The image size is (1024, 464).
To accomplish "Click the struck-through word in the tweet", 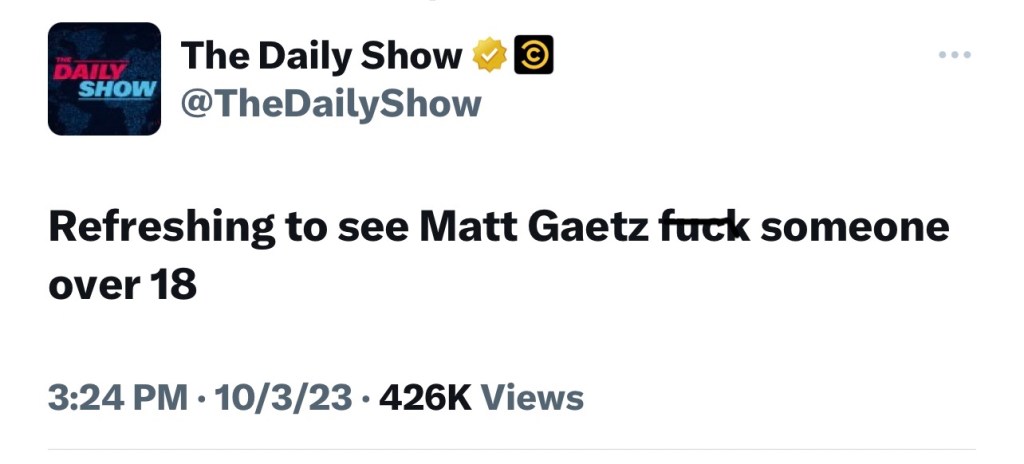I will click(704, 228).
